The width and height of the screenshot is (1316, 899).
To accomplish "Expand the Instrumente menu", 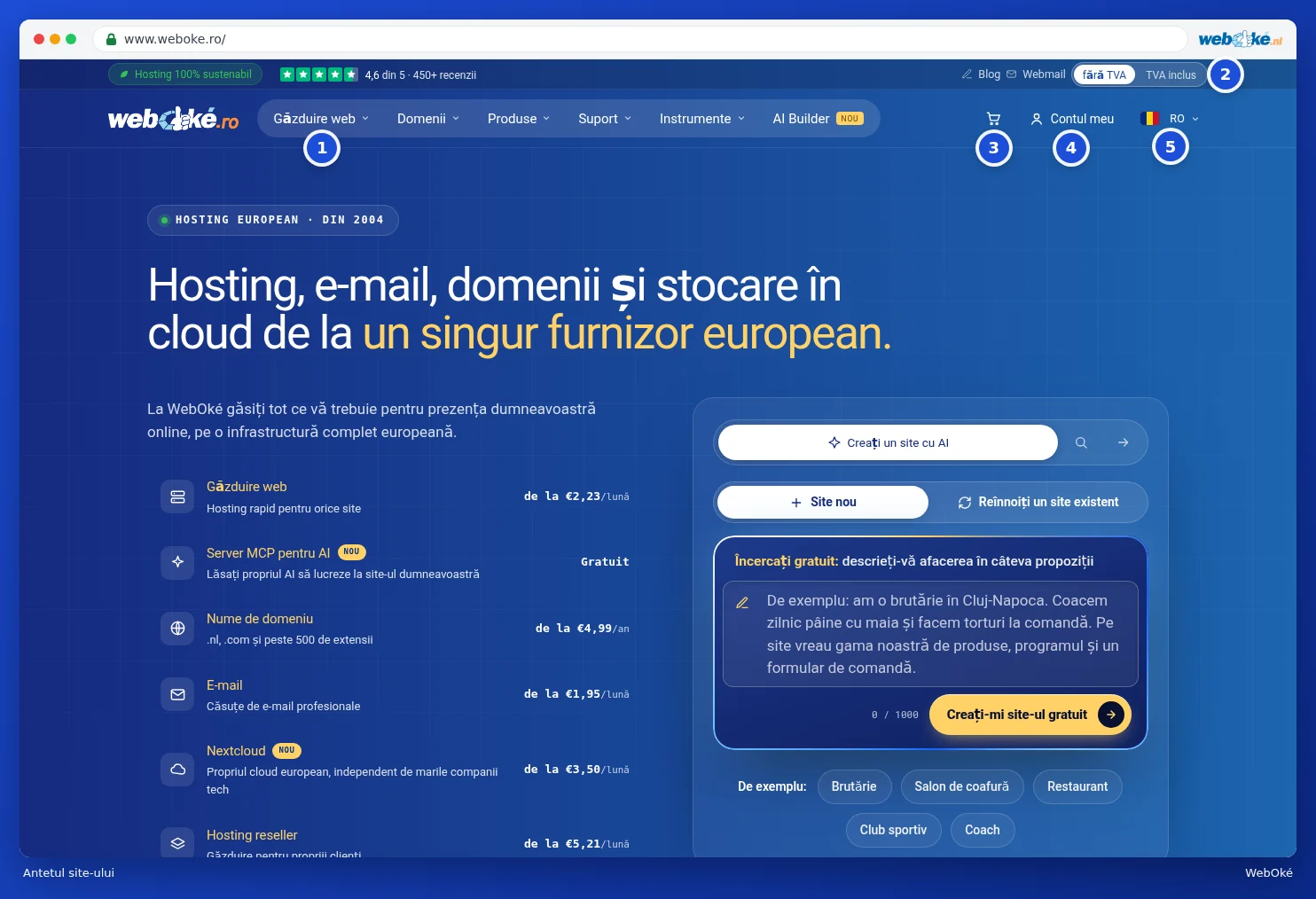I will click(x=702, y=119).
